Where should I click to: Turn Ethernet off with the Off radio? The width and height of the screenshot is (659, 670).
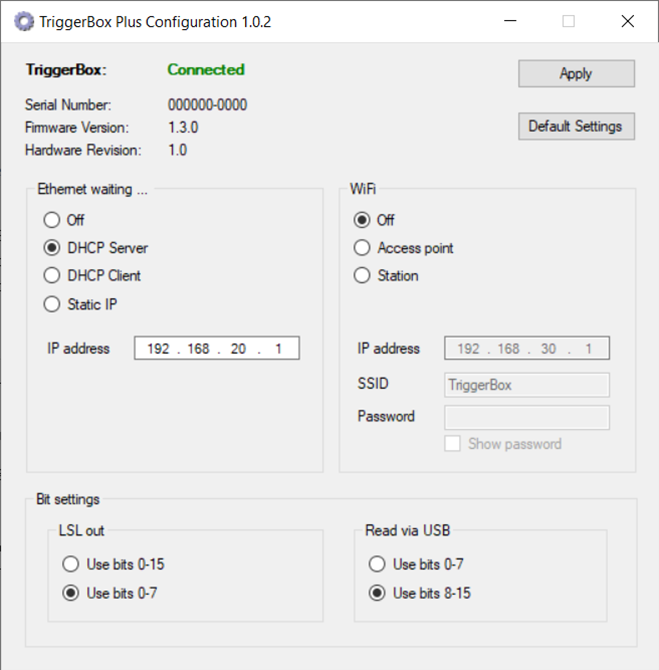[x=52, y=220]
